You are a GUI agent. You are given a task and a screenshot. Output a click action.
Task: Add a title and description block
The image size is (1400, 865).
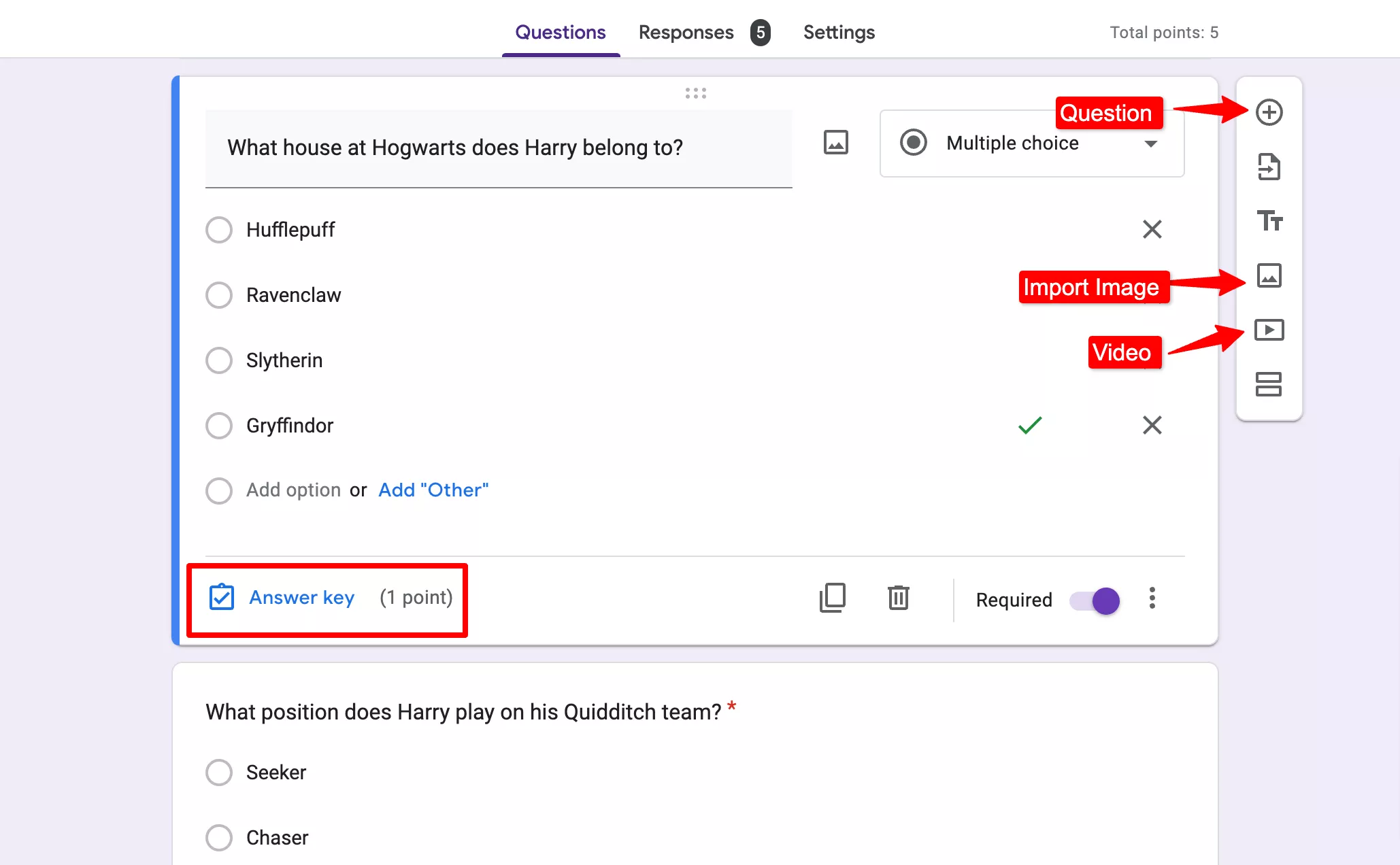(x=1269, y=222)
